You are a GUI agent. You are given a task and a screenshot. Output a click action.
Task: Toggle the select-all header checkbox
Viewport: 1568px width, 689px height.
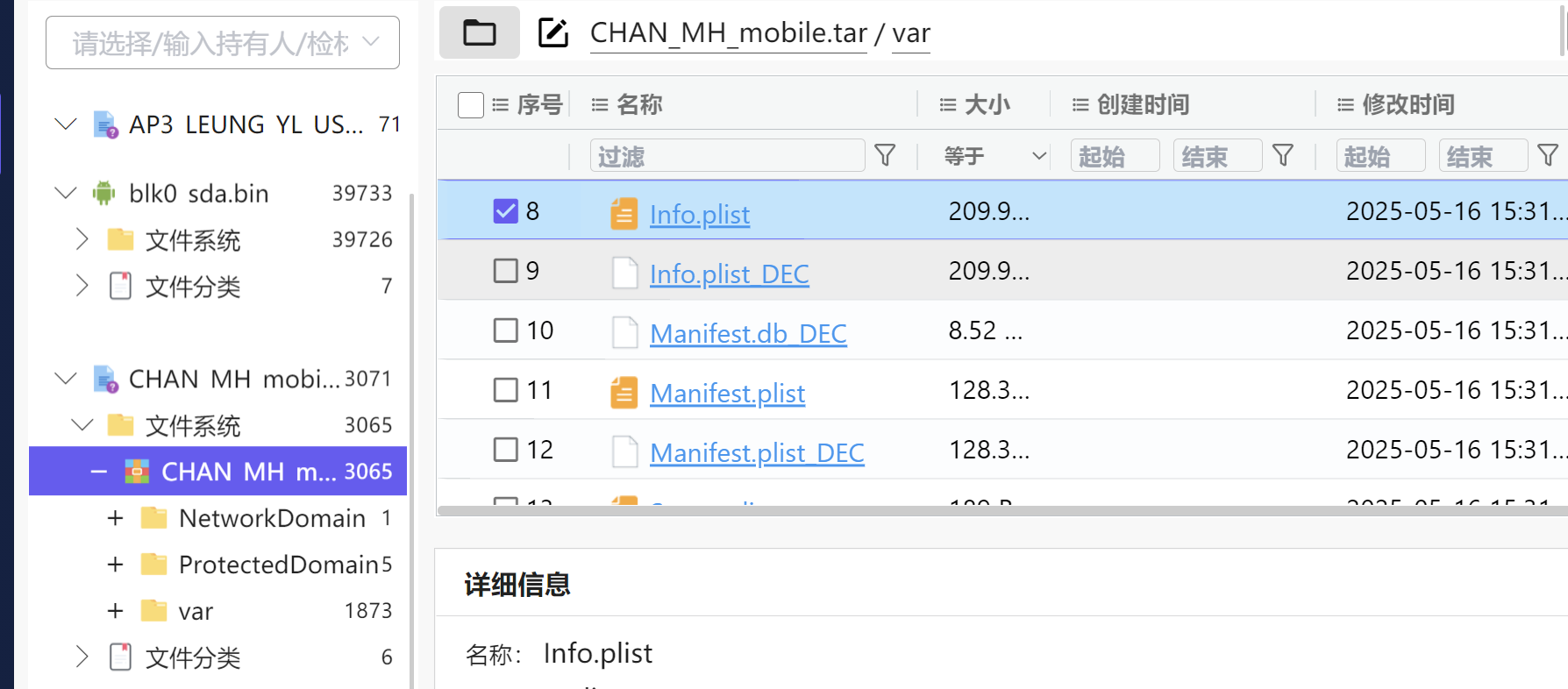[x=471, y=105]
